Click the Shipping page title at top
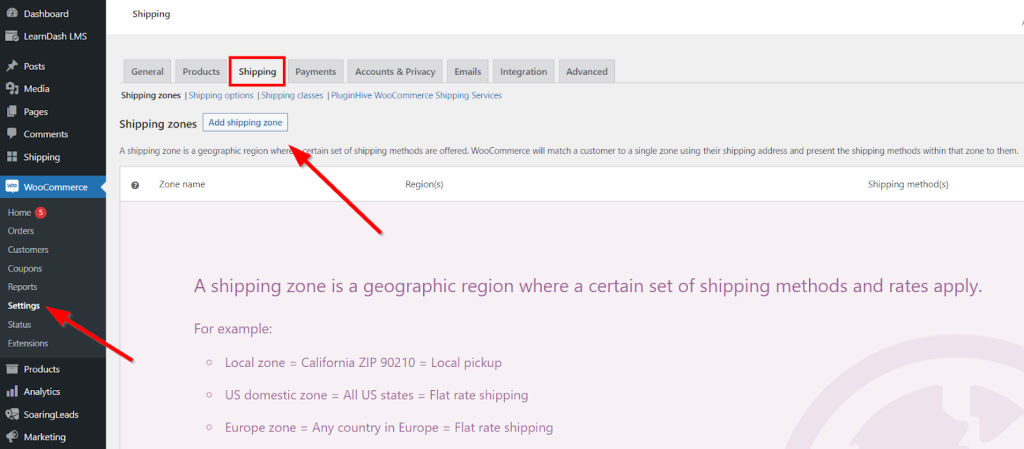Viewport: 1024px width, 449px height. point(151,14)
